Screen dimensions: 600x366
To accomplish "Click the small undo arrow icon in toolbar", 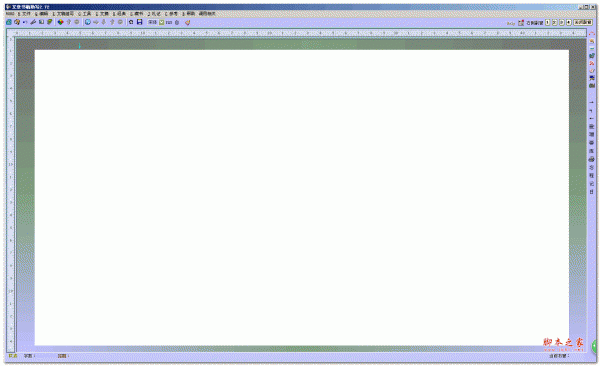I will 25,22.
